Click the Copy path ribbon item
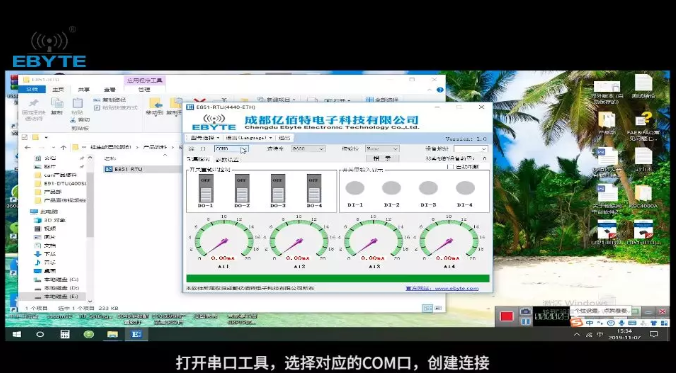The image size is (676, 373). tap(110, 100)
